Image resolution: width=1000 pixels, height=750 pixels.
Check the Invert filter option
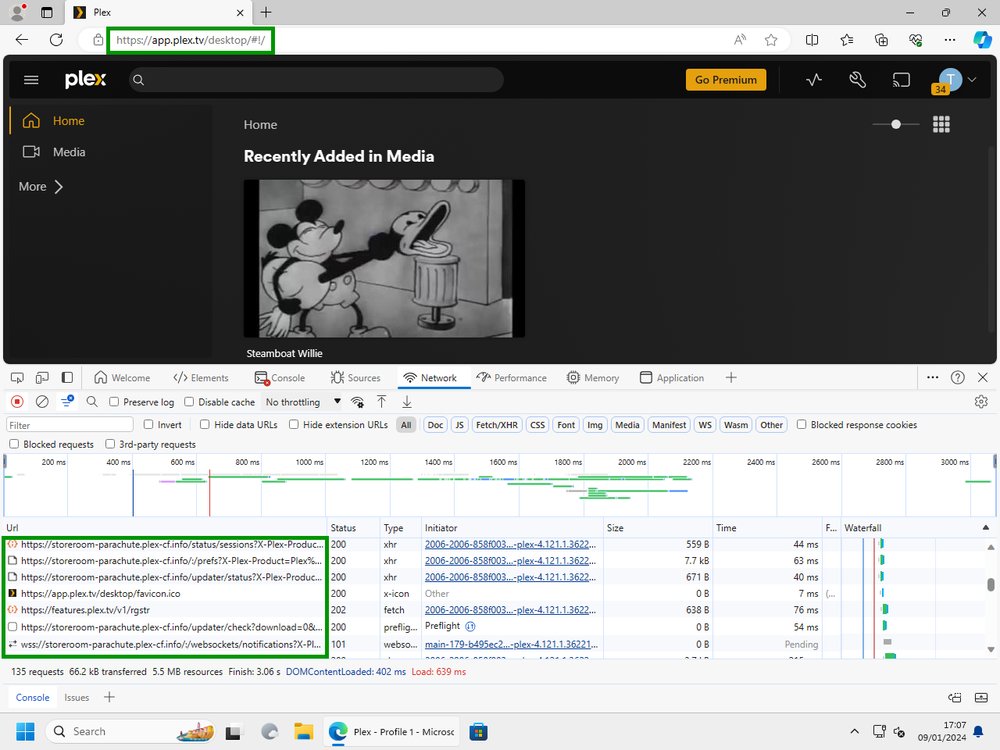148,425
